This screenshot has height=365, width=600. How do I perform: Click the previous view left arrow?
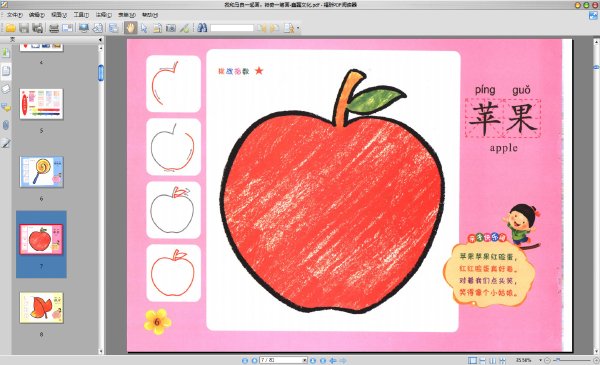[x=333, y=360]
